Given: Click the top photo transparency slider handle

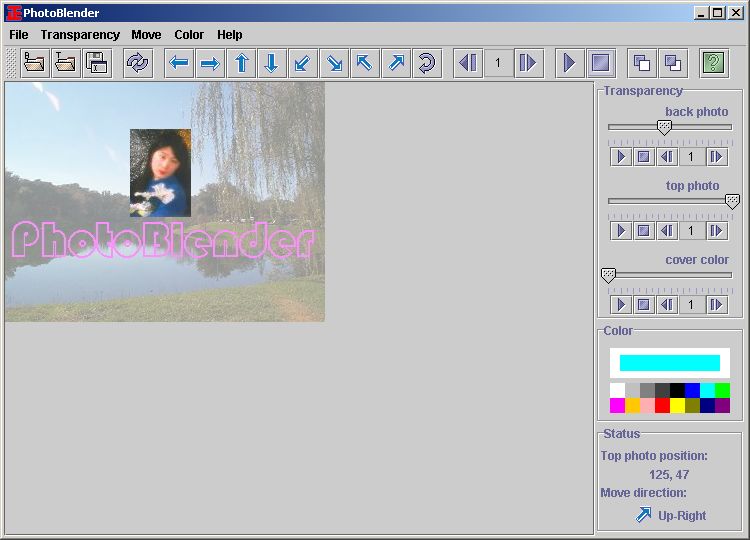Looking at the screenshot, I should (x=732, y=201).
